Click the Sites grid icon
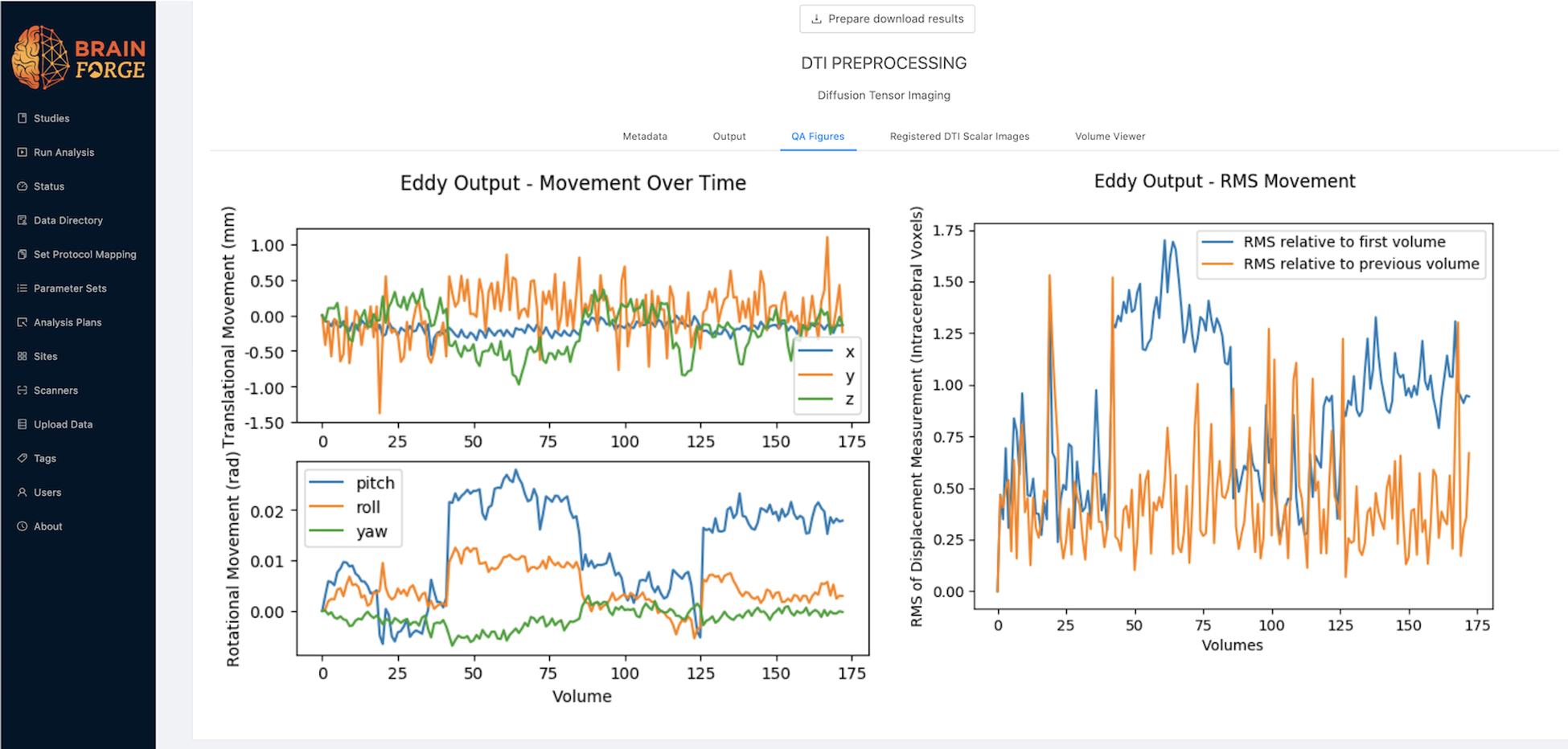This screenshot has width=1568, height=749. [x=23, y=356]
